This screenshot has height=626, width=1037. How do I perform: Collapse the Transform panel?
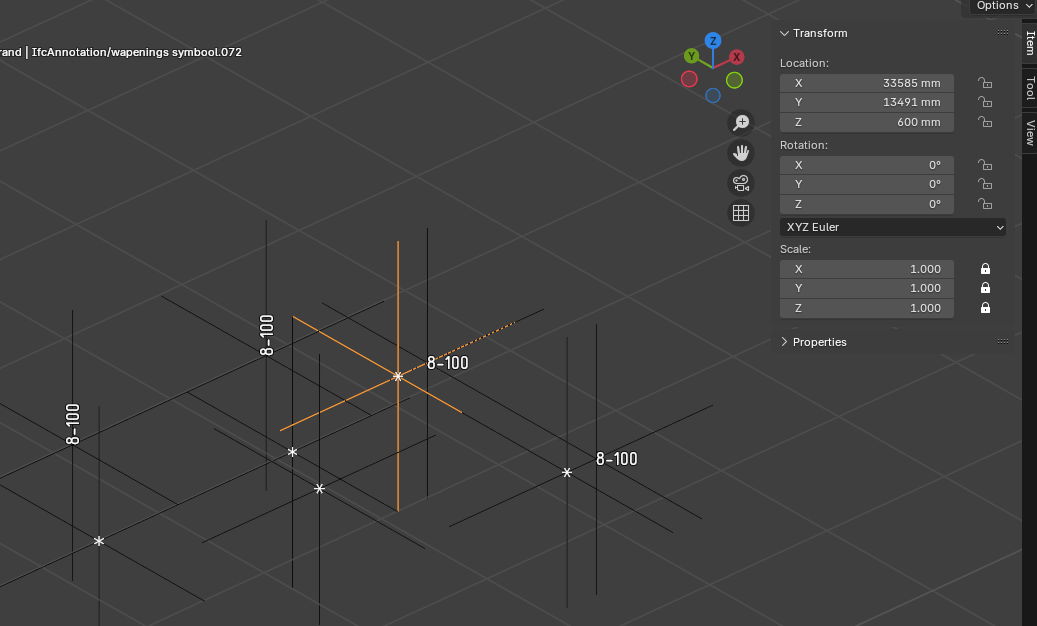(784, 33)
